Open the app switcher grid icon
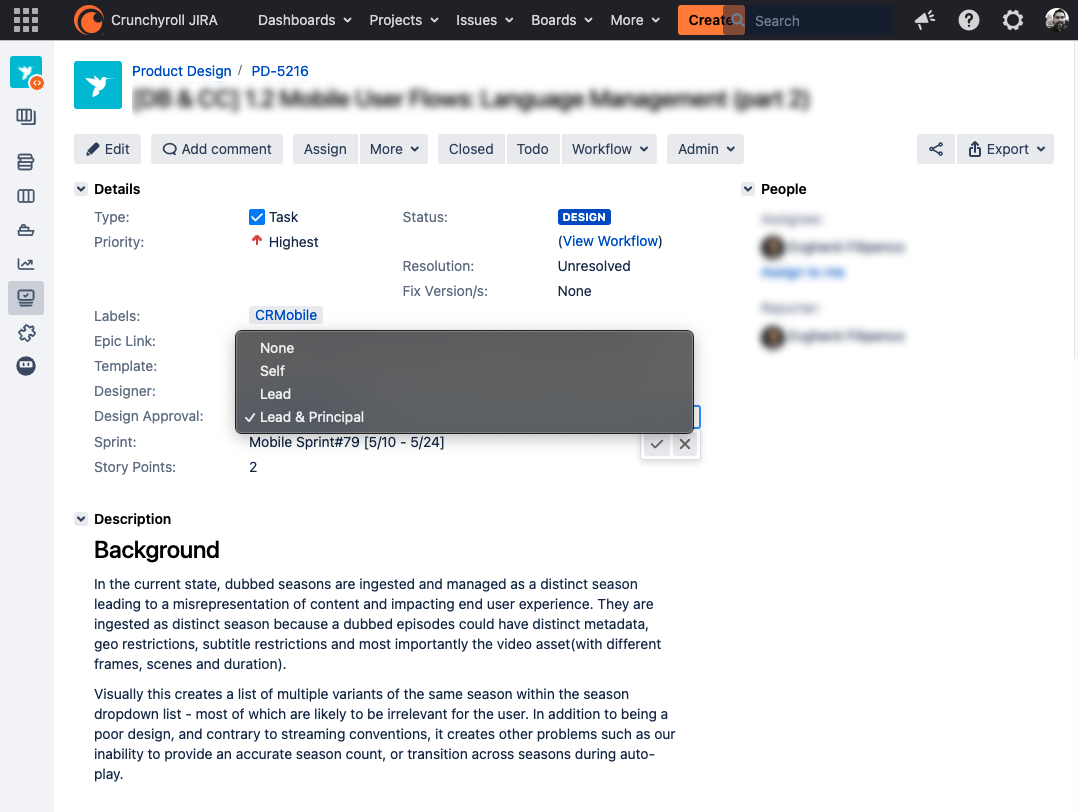The height and width of the screenshot is (812, 1078). pyautogui.click(x=26, y=20)
